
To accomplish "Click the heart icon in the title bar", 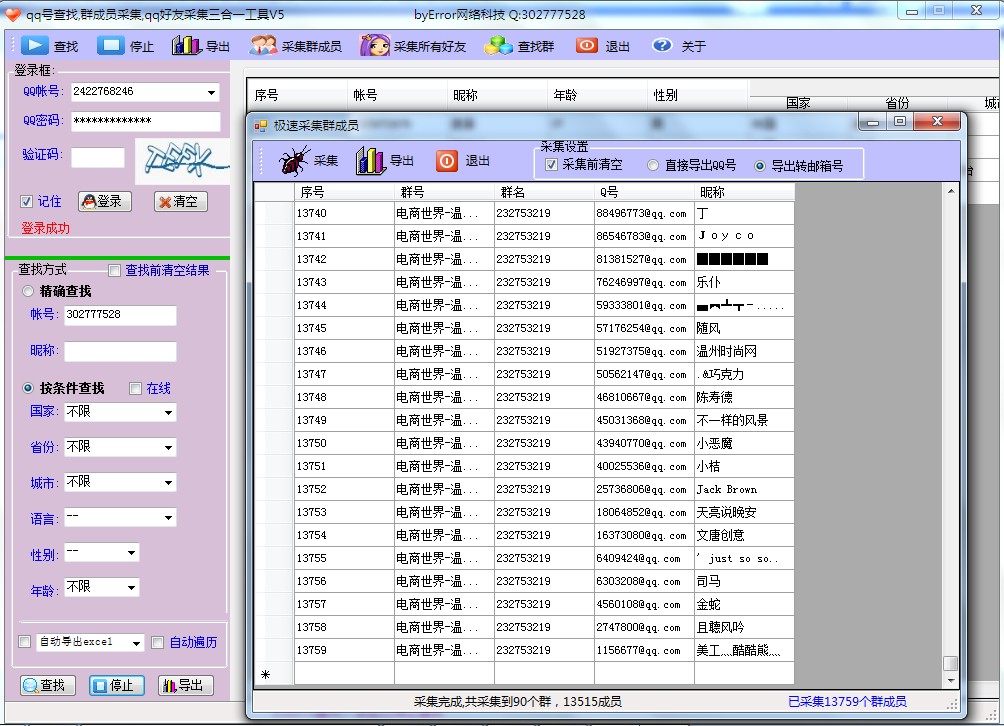I will coord(12,13).
